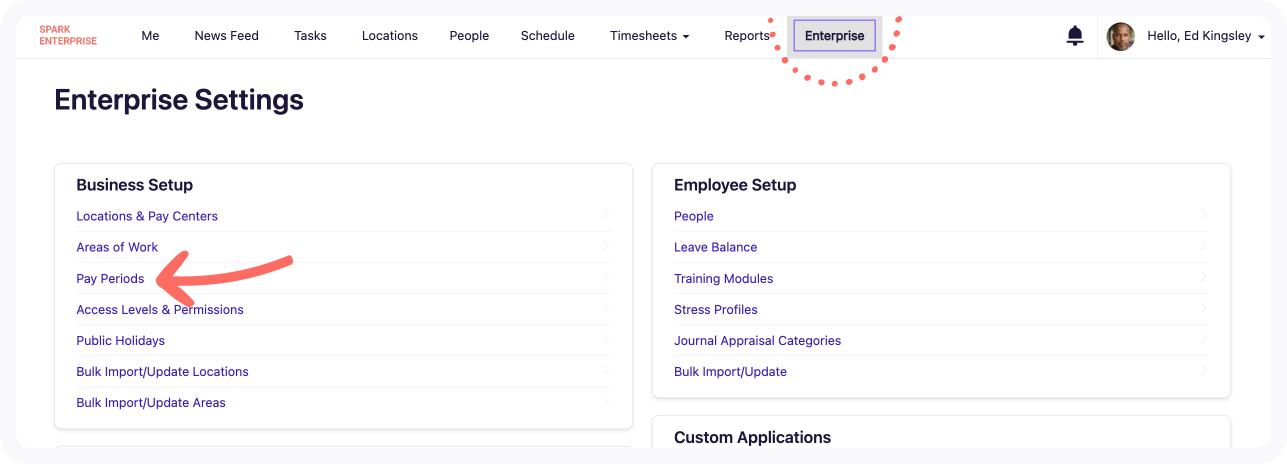Open the Pay Periods link

pyautogui.click(x=110, y=278)
